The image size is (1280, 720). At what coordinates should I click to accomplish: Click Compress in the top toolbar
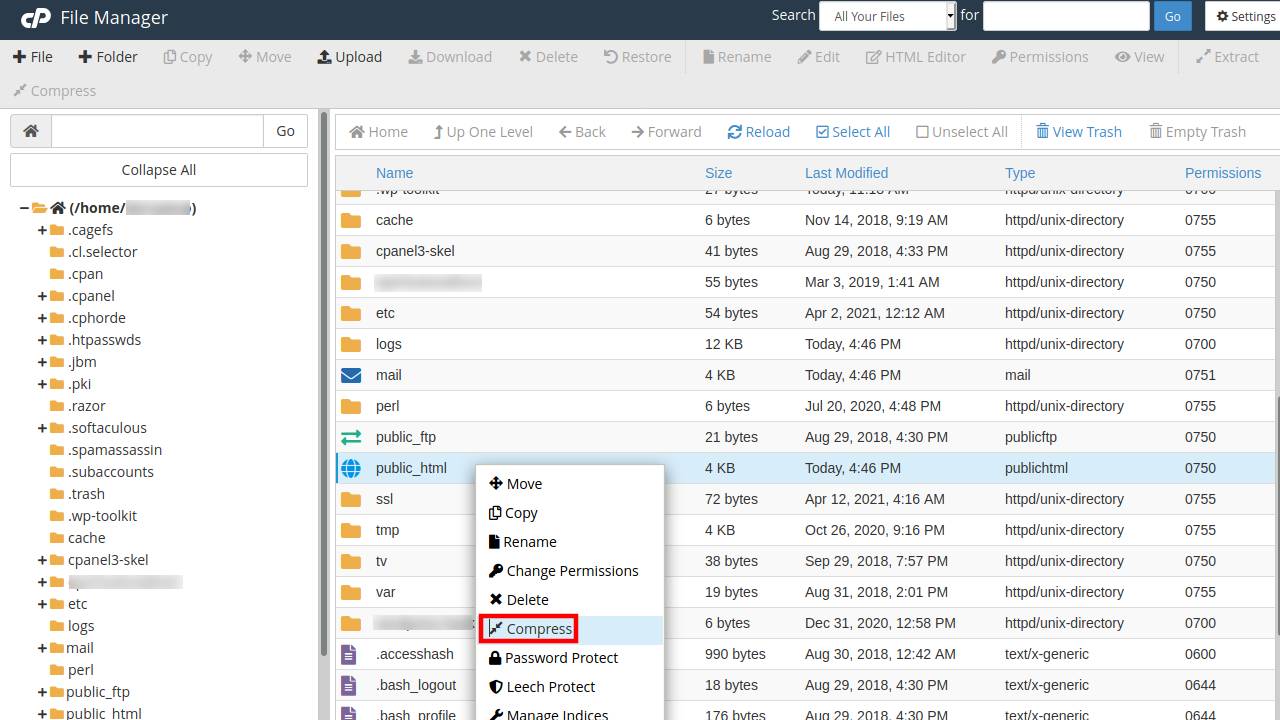(55, 91)
